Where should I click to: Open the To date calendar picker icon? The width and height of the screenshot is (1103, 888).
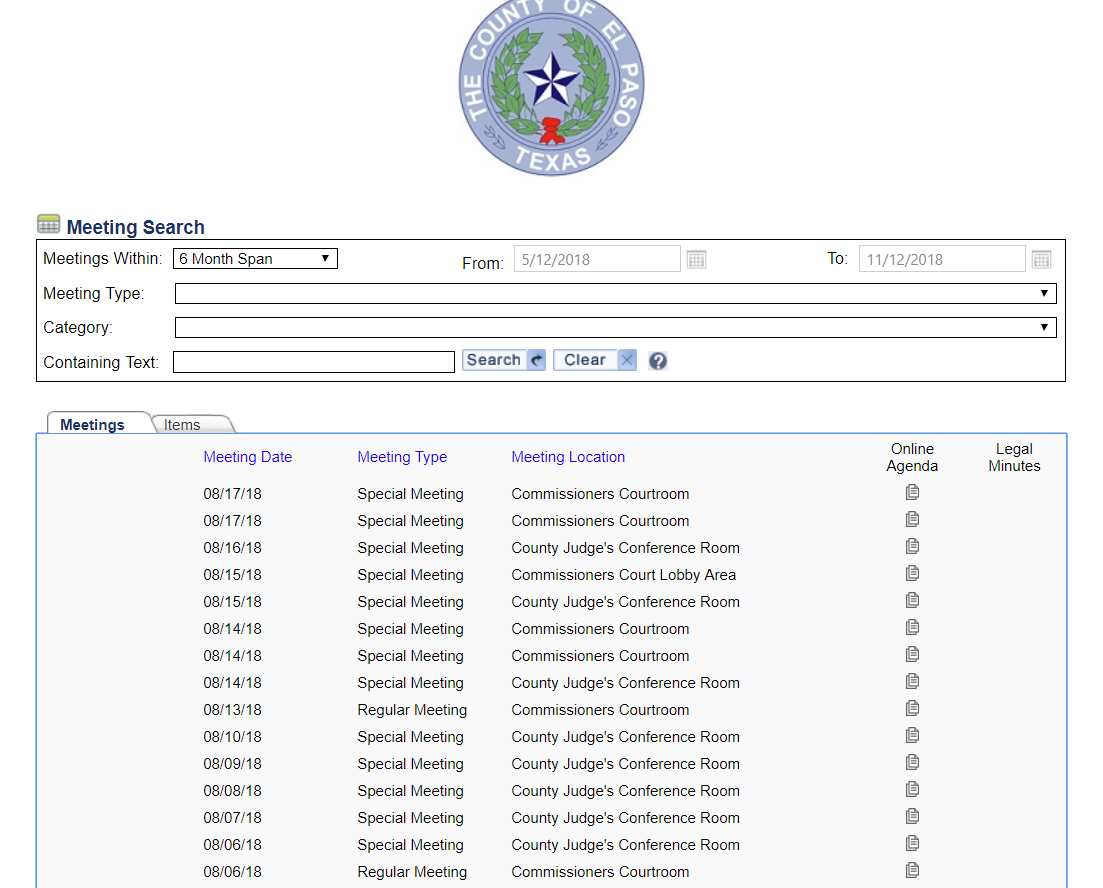[x=1041, y=260]
